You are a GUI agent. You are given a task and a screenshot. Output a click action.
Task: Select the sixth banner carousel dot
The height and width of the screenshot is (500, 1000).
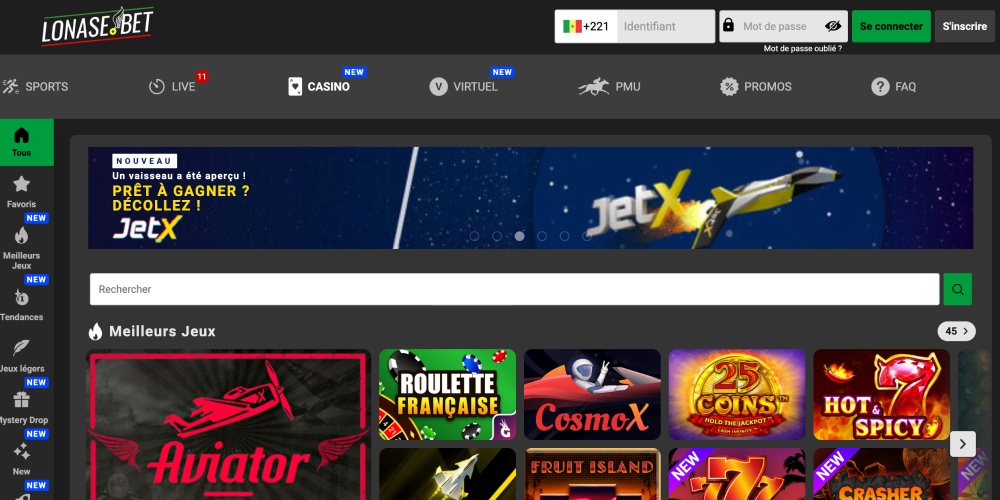click(x=587, y=236)
